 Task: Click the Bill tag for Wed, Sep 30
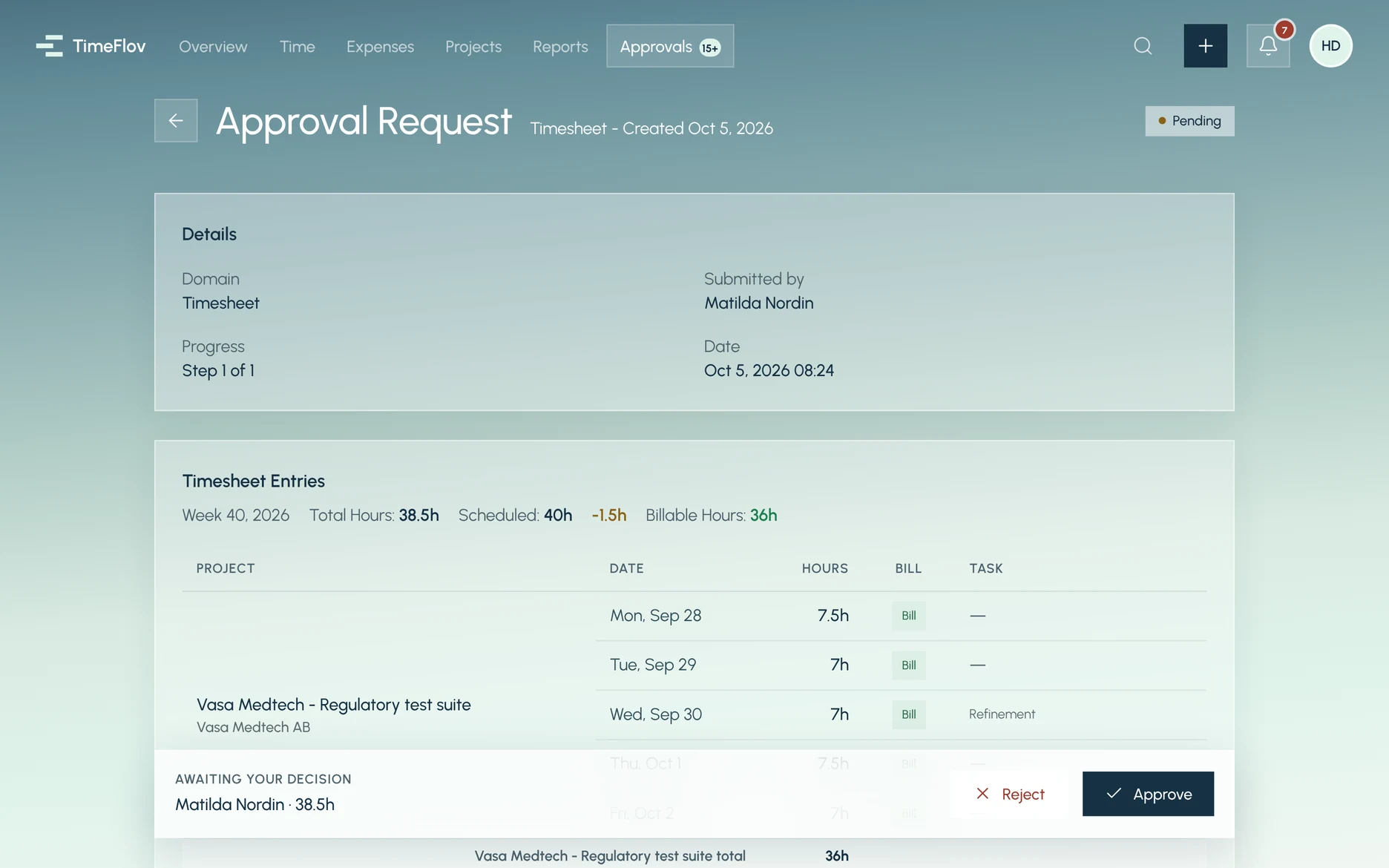pos(908,714)
